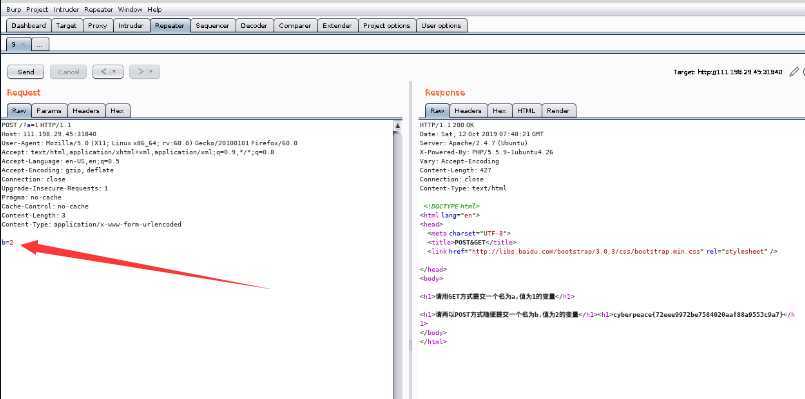Click the request Content-Type header line

pos(91,224)
